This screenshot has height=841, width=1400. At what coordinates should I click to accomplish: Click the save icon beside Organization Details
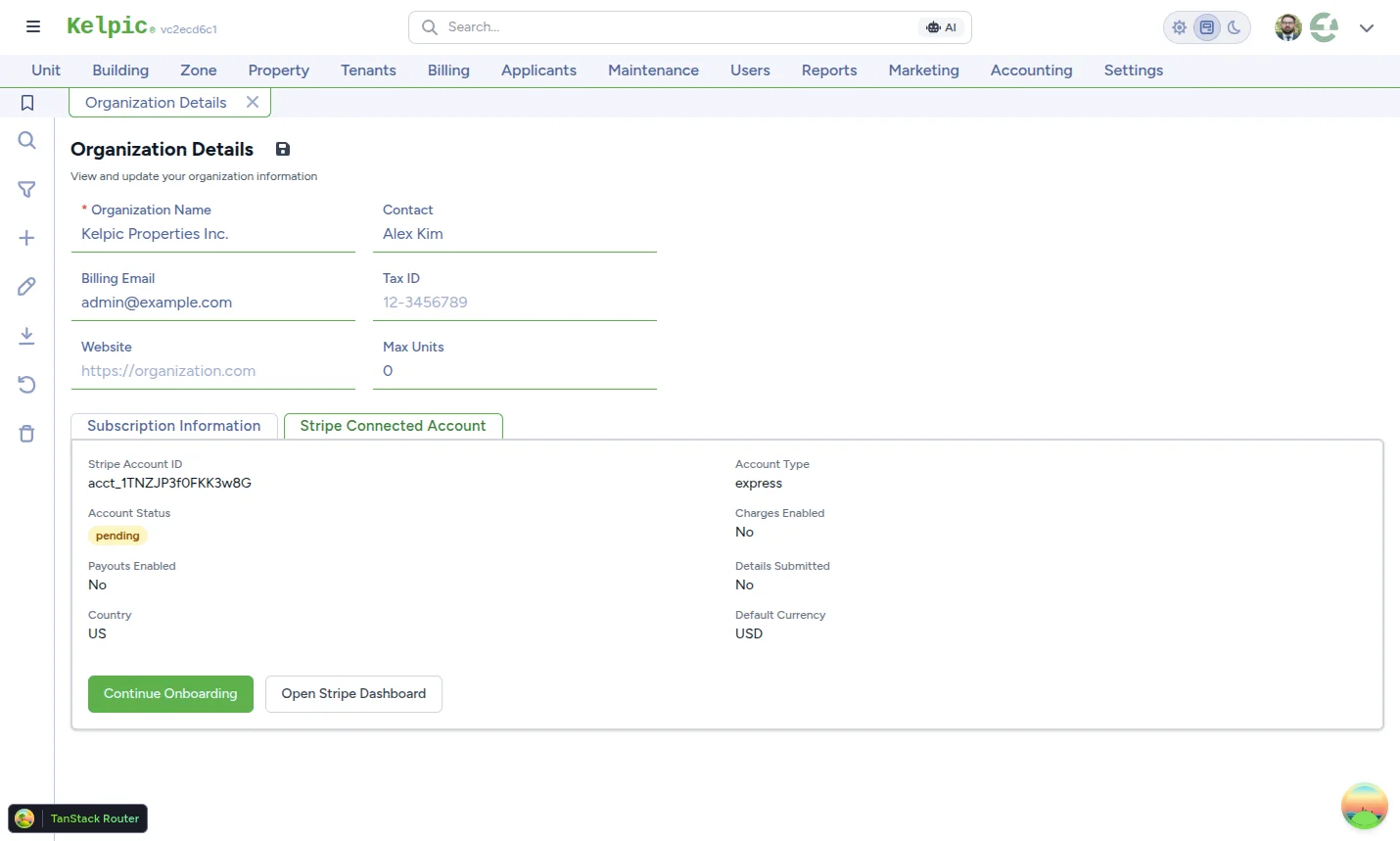pyautogui.click(x=283, y=149)
